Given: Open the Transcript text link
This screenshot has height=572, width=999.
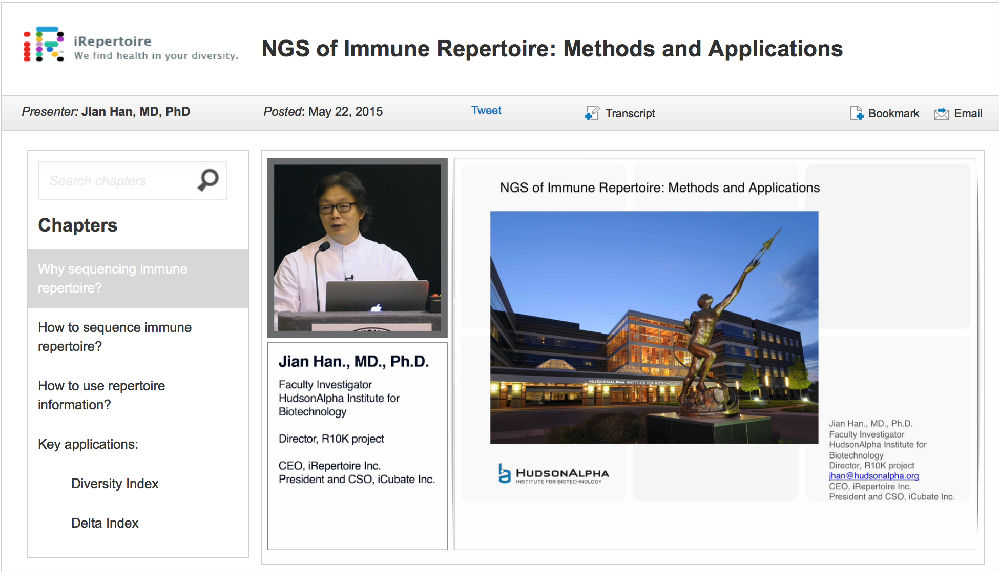Looking at the screenshot, I should click(630, 113).
